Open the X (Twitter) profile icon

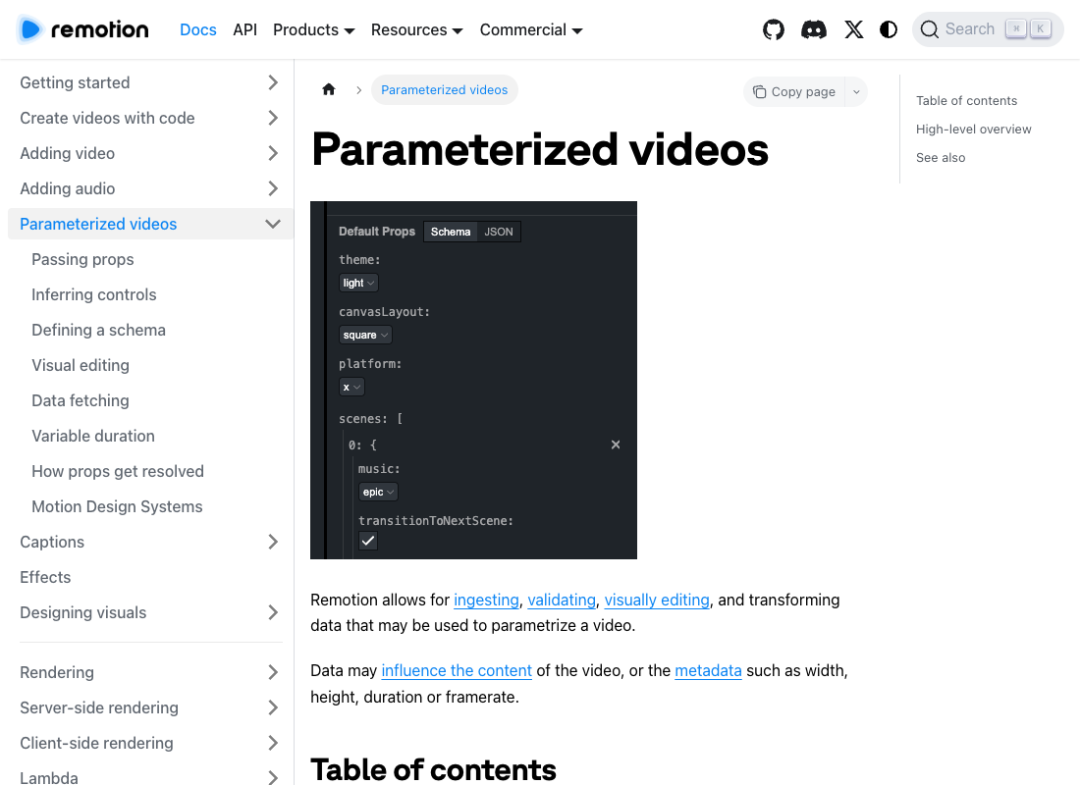point(854,30)
